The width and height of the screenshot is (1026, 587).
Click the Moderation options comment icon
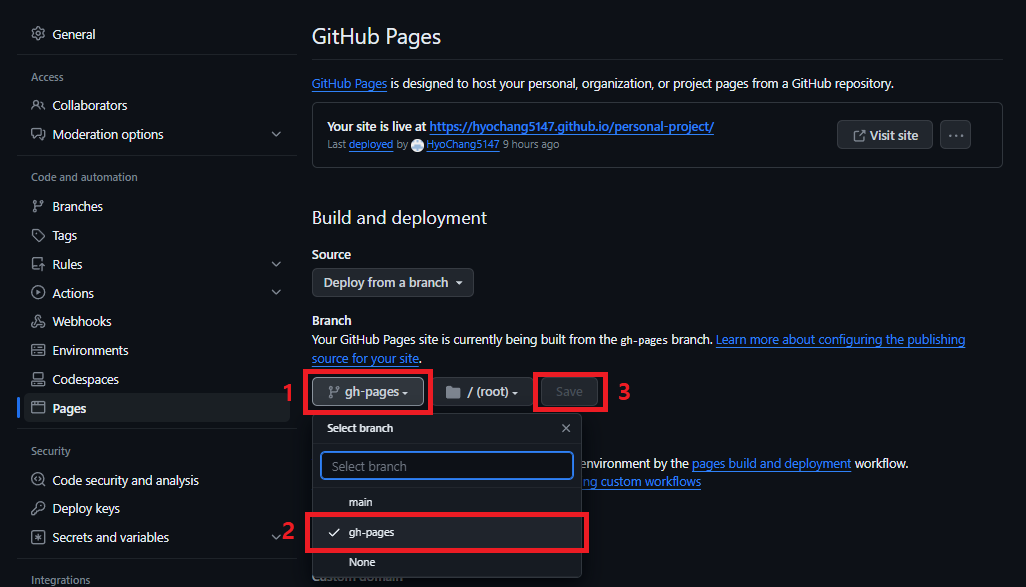click(38, 134)
